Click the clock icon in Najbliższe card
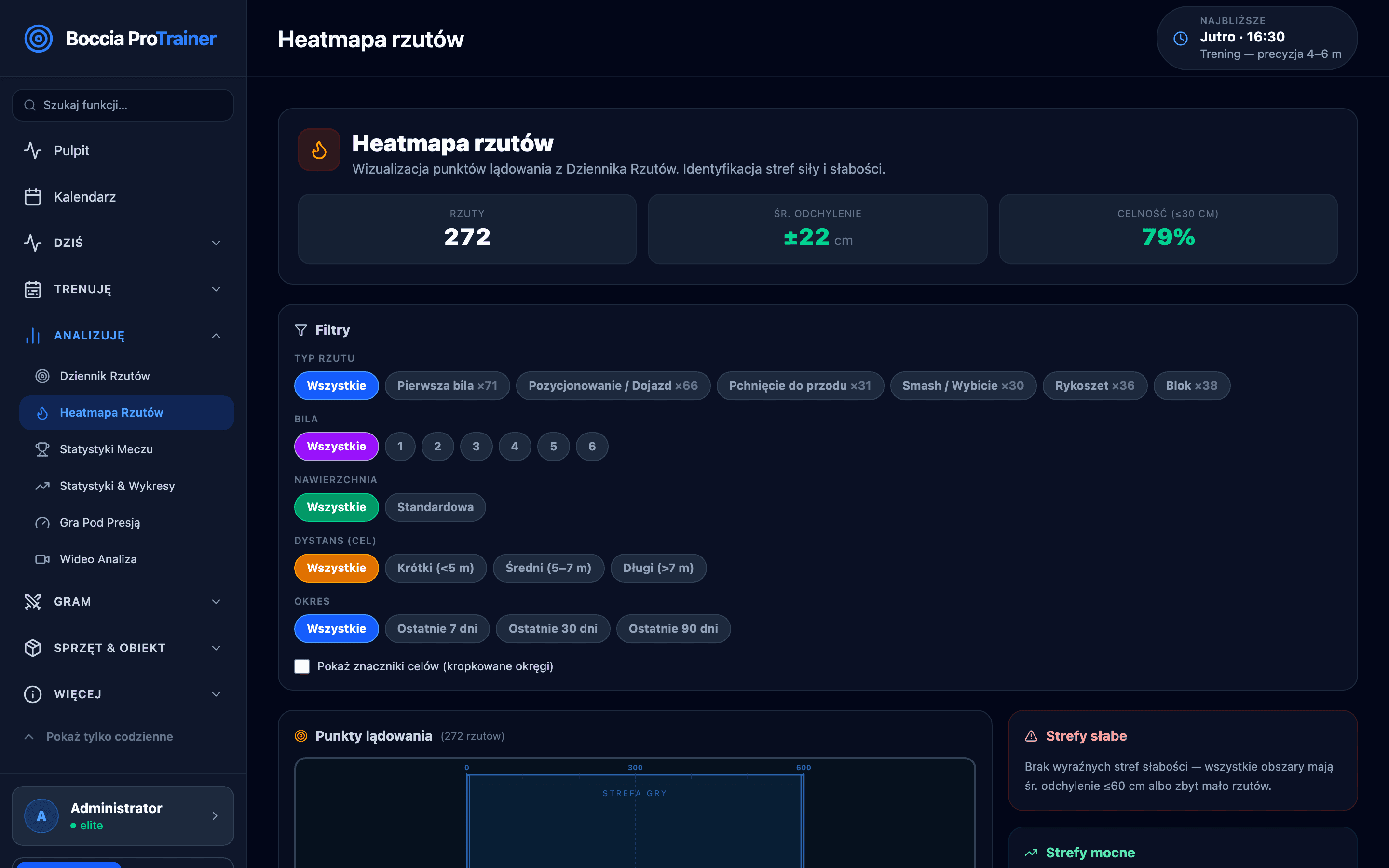This screenshot has width=1389, height=868. (x=1181, y=39)
